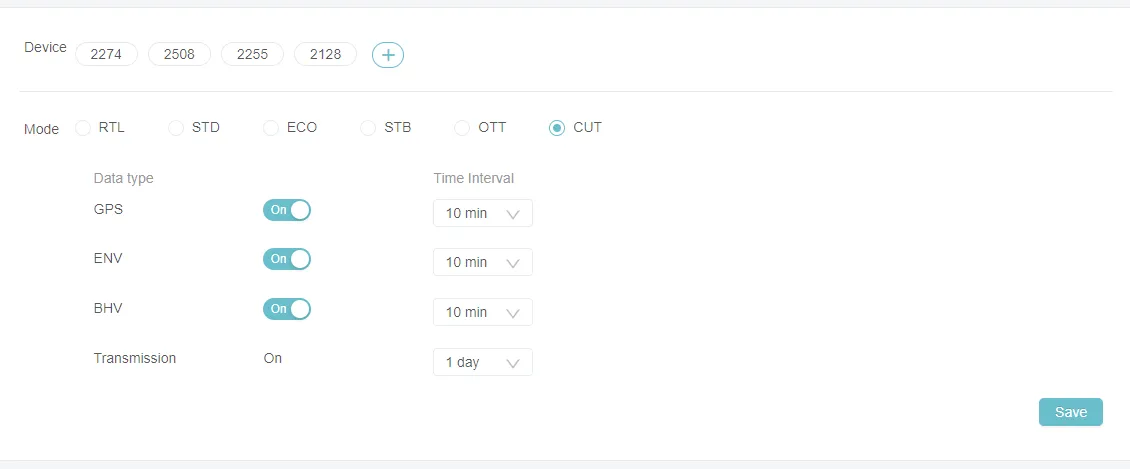Select device tag 2128
Viewport: 1130px width, 469px height.
tap(326, 54)
